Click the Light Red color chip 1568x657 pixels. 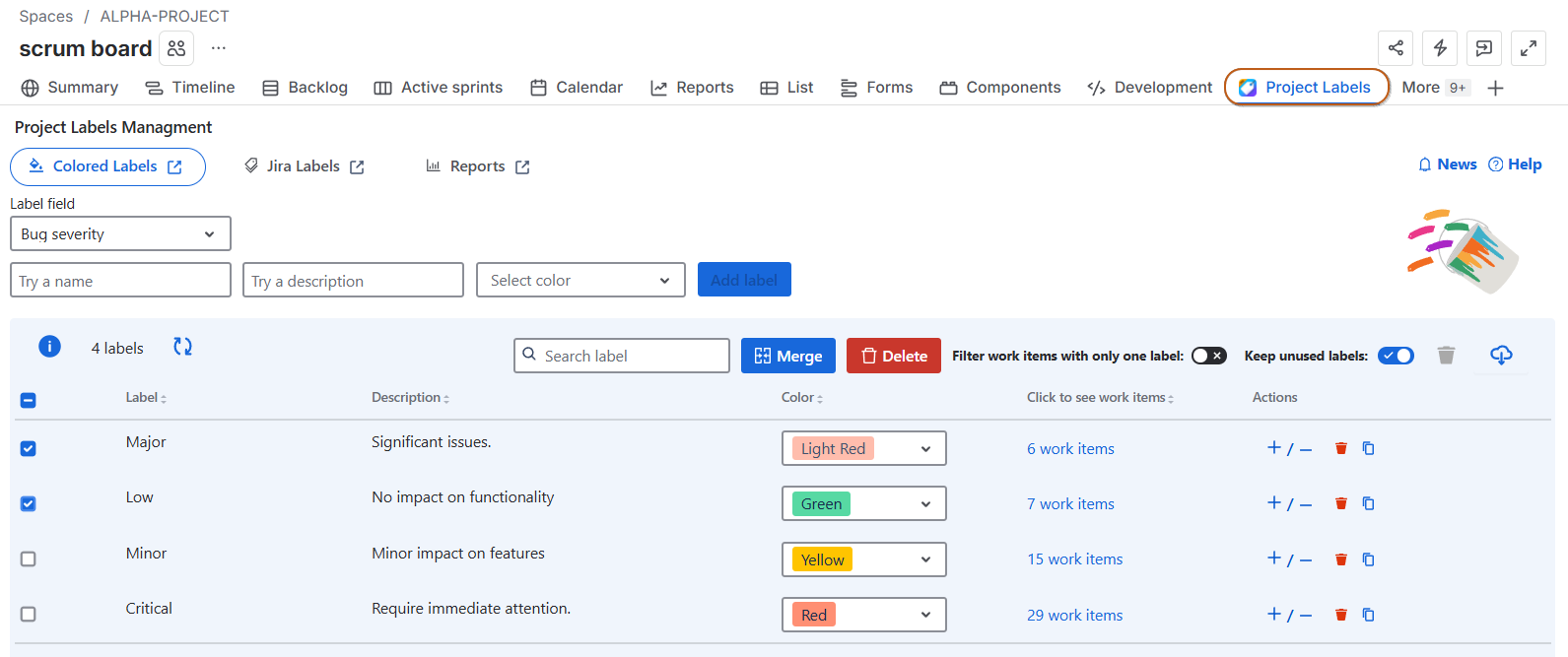point(833,448)
